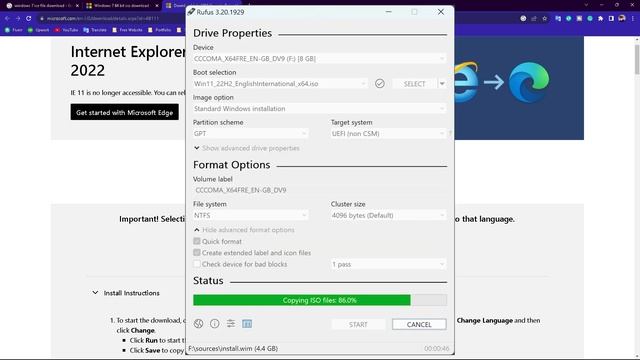Open the Boot selection dropdown
Image resolution: width=640 pixels, height=360 pixels.
tap(280, 84)
